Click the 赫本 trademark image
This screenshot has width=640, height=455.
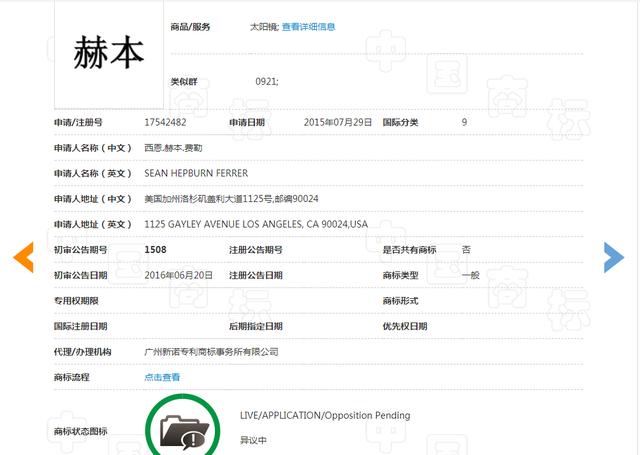point(109,54)
